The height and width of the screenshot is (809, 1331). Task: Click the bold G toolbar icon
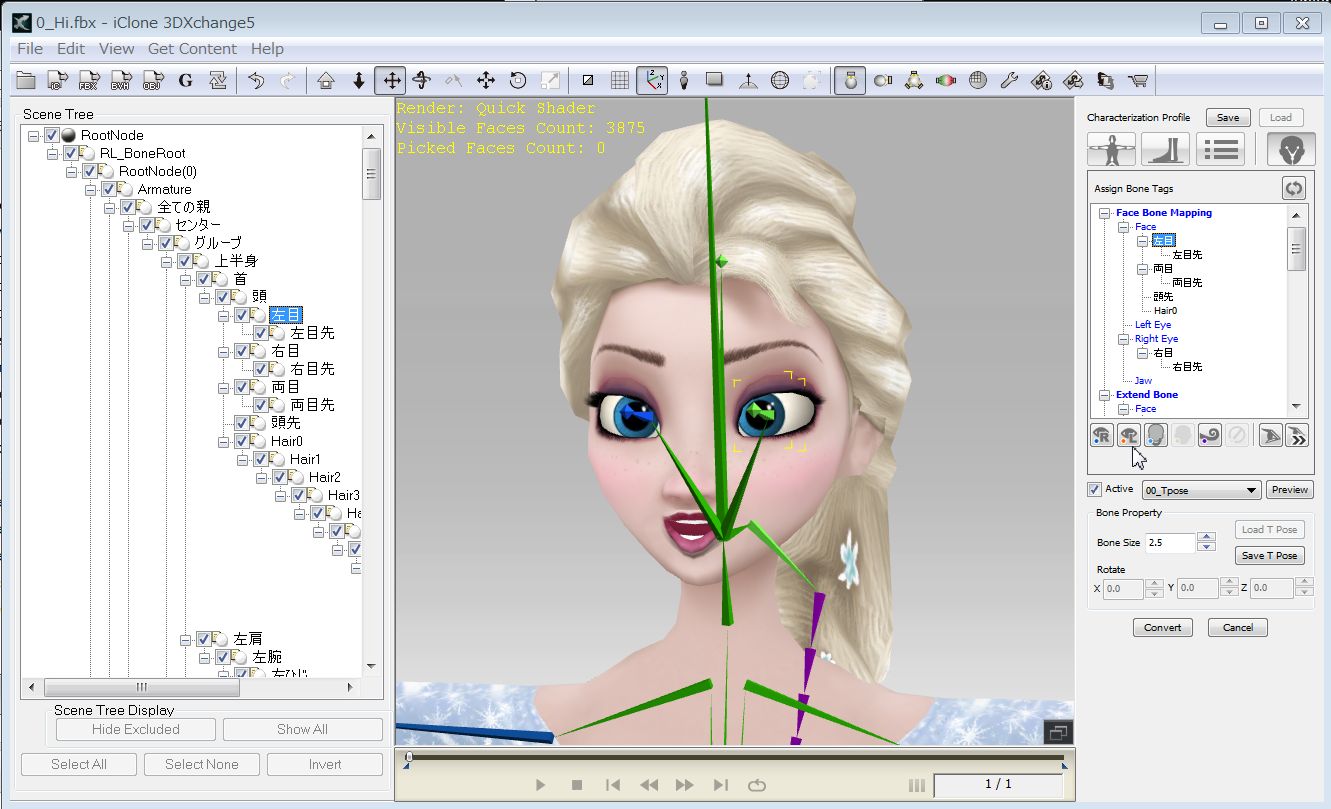pos(185,81)
